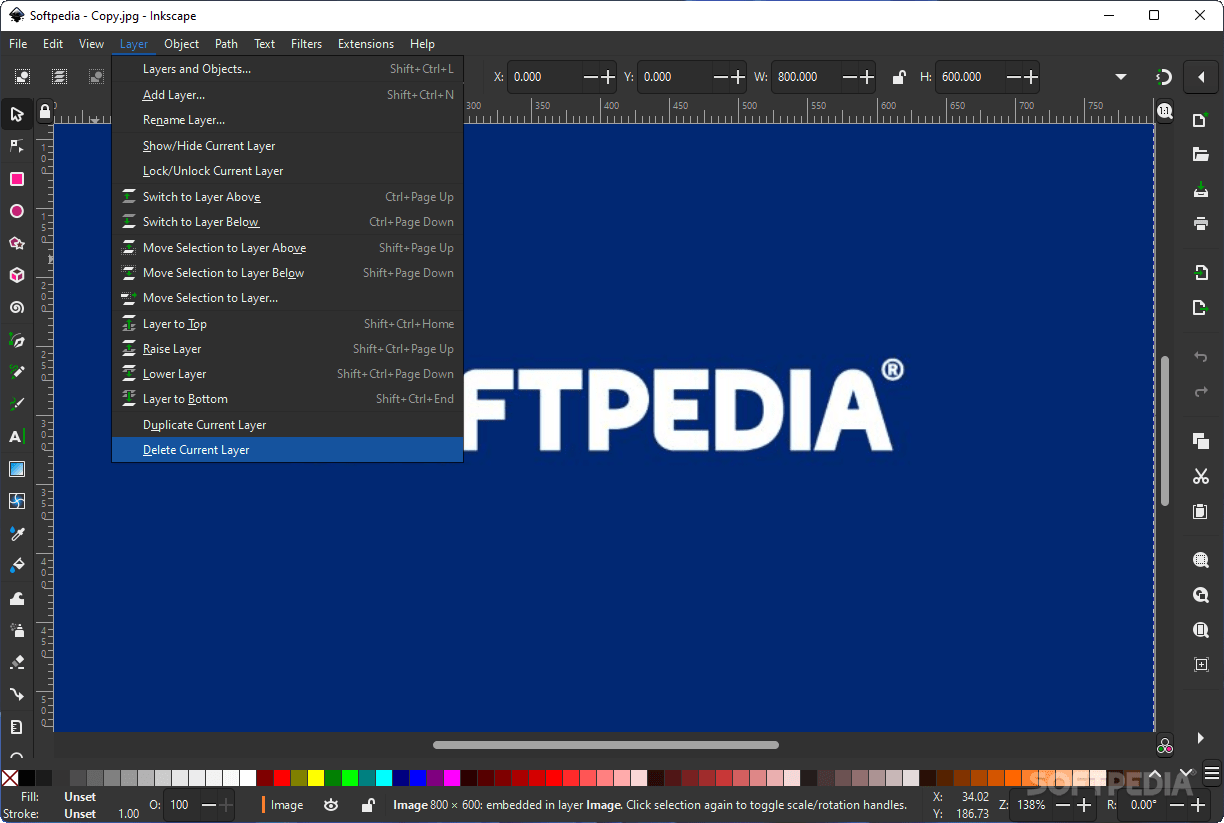1224x823 pixels.
Task: Select the Calligraphy tool
Action: [16, 403]
